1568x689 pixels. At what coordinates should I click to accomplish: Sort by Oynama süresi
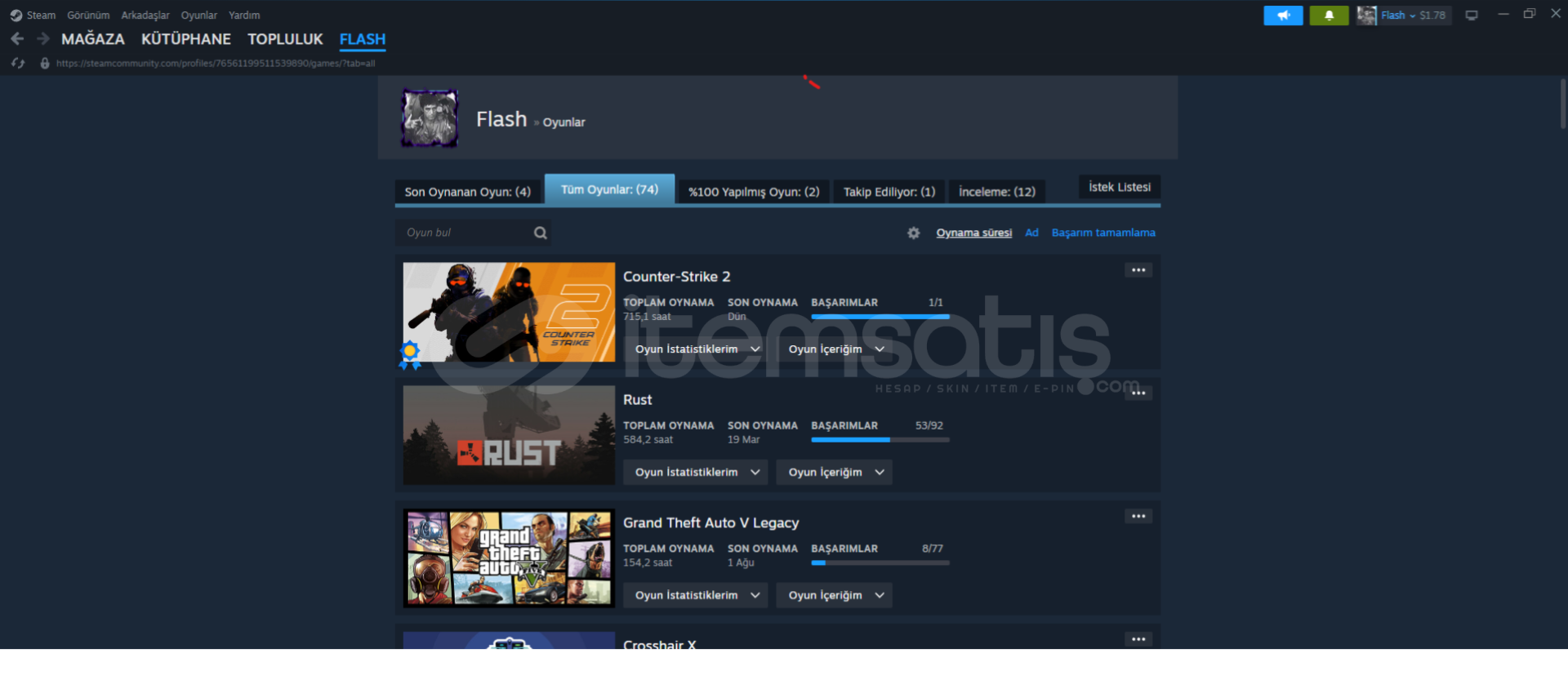pos(974,233)
